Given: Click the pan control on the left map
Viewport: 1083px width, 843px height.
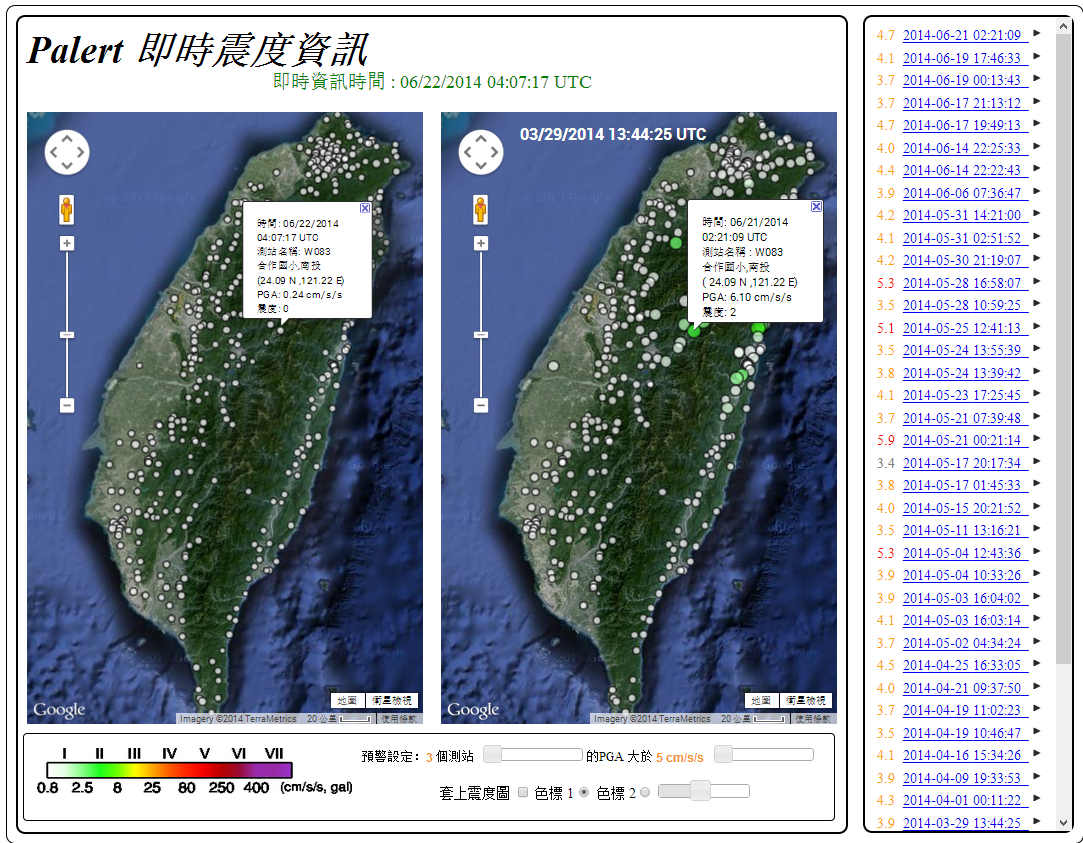Looking at the screenshot, I should click(x=67, y=152).
